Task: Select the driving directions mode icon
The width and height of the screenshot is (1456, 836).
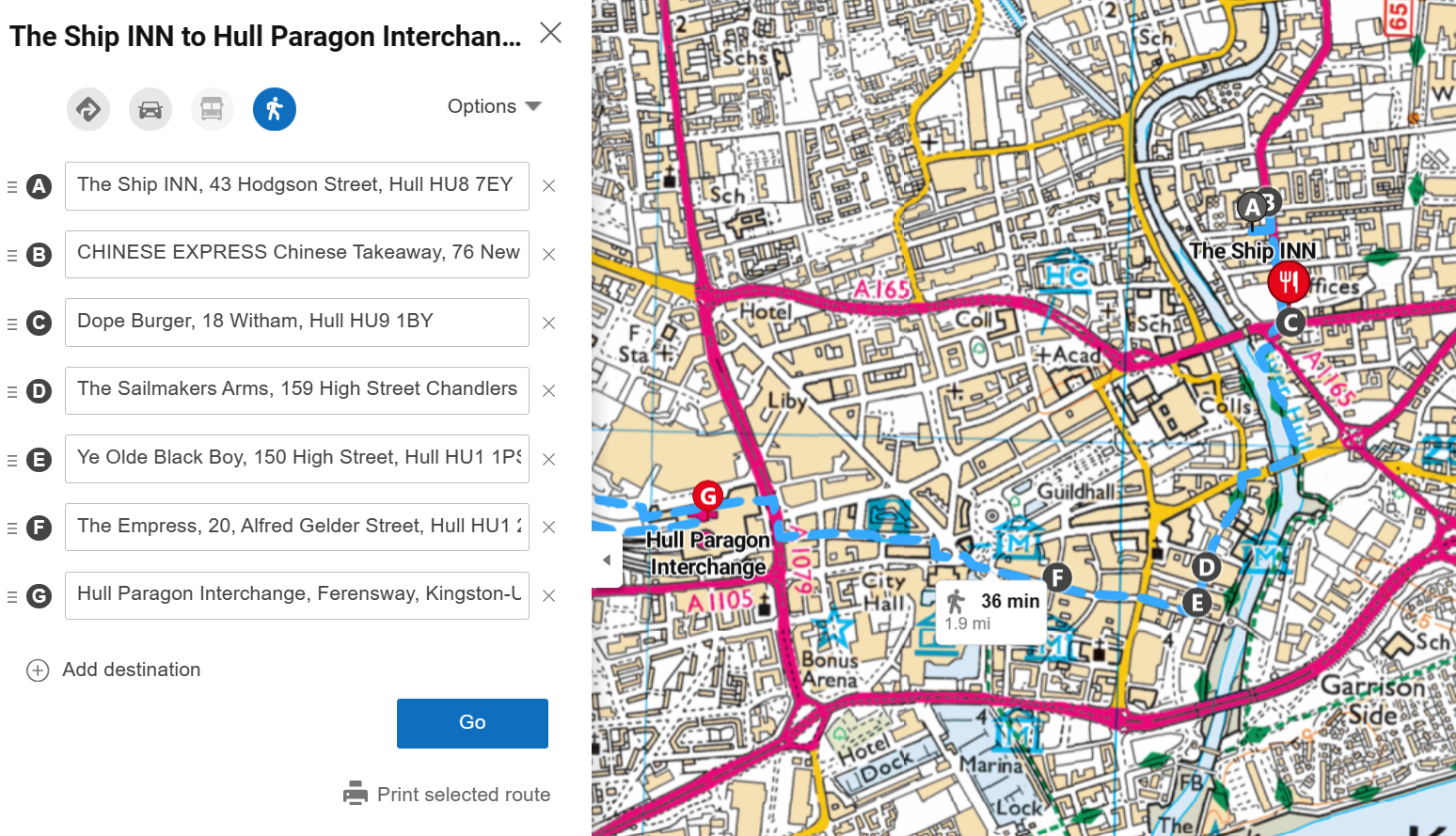Action: tap(150, 110)
